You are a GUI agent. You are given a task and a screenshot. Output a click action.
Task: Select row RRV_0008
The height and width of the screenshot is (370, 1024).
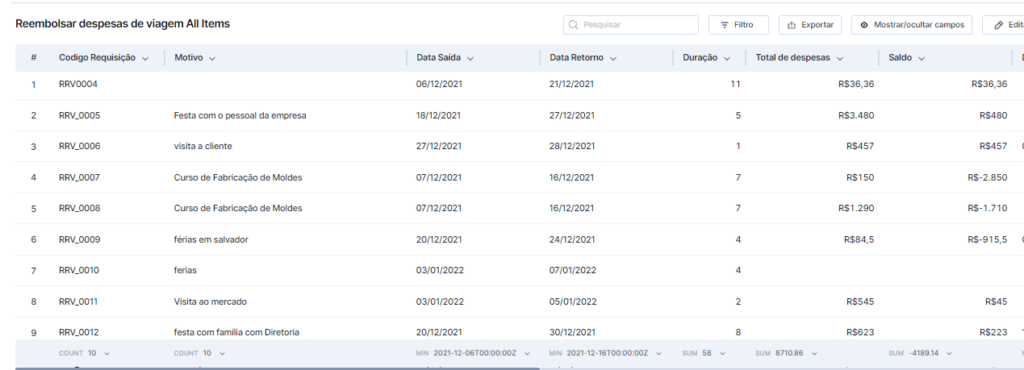point(519,208)
